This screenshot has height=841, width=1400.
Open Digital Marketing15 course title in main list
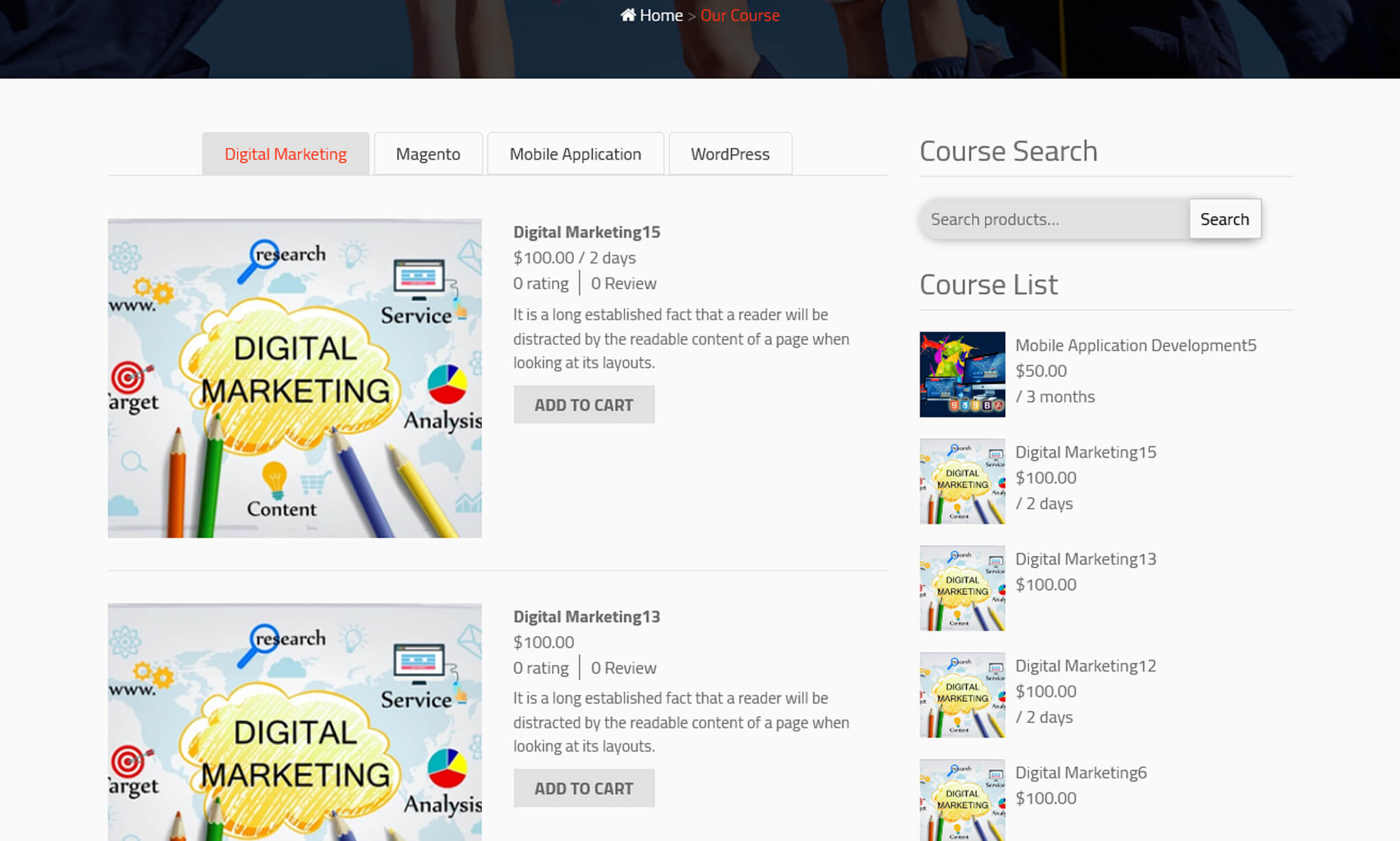coord(587,232)
